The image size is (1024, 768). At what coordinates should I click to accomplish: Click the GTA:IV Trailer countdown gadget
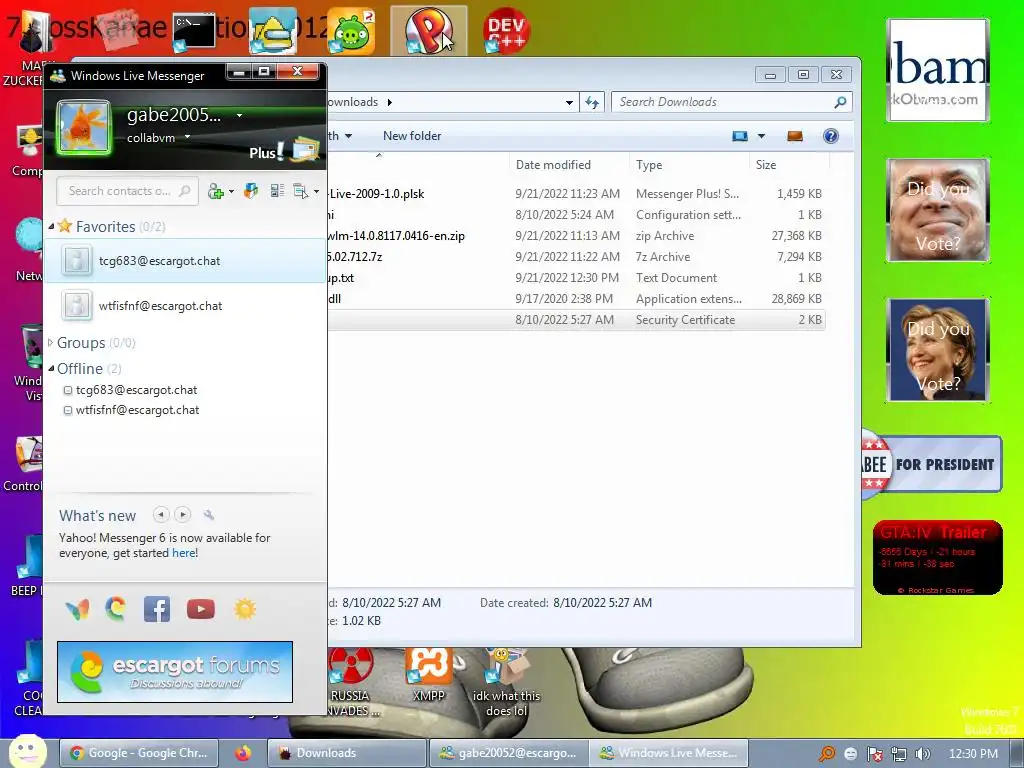point(937,558)
